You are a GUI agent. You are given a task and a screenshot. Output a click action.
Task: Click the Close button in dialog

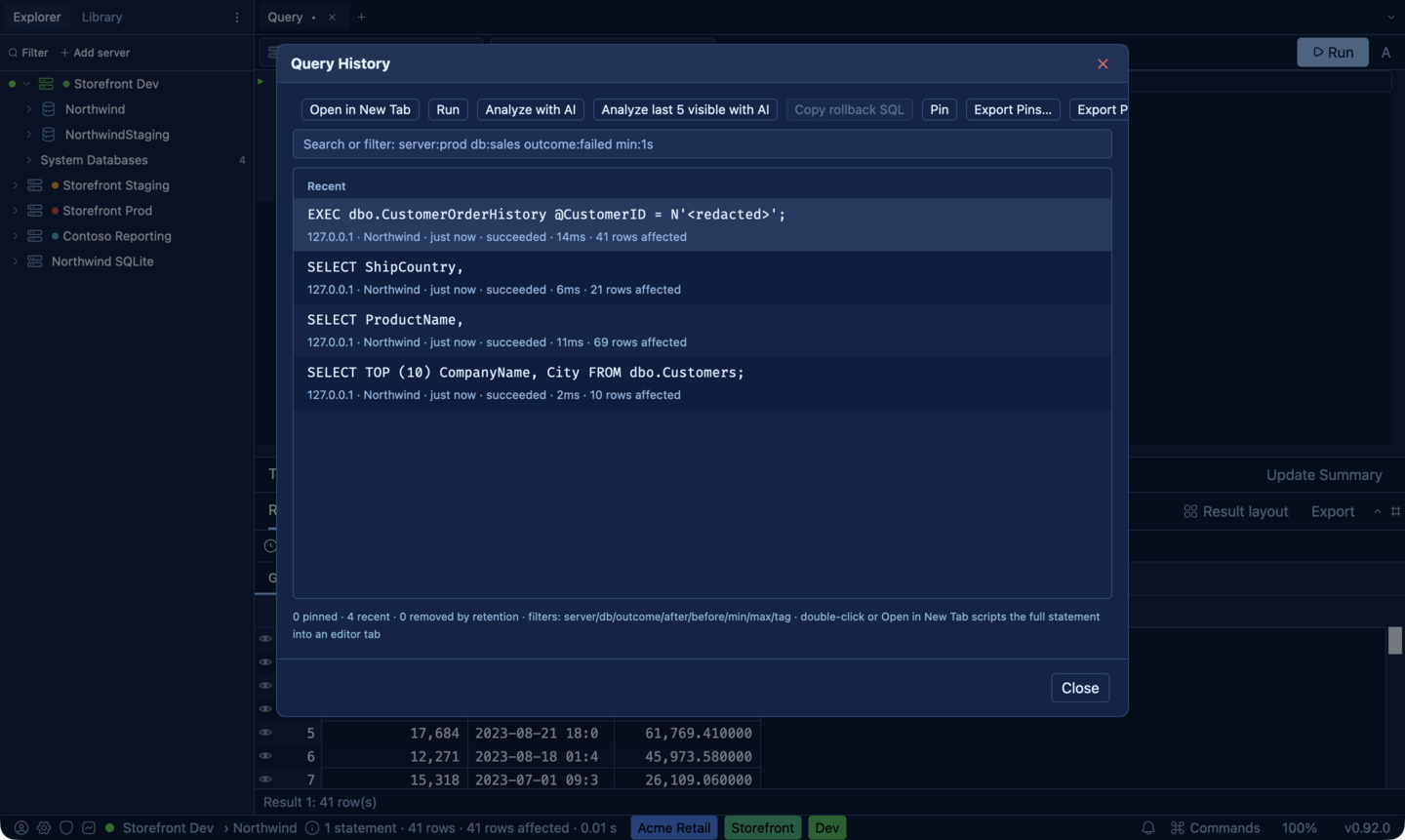tap(1080, 688)
